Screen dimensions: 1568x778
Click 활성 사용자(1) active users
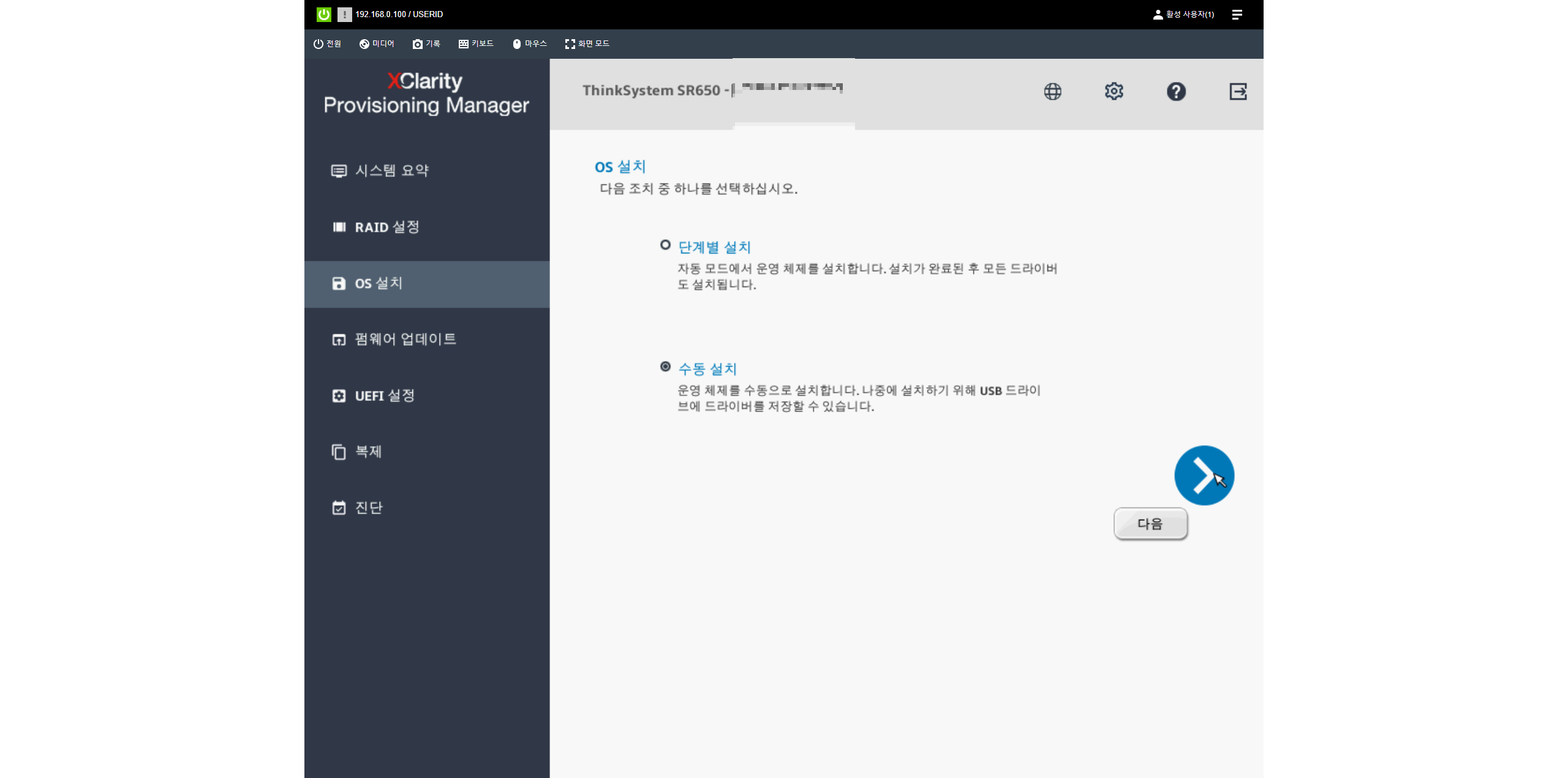click(x=1183, y=14)
